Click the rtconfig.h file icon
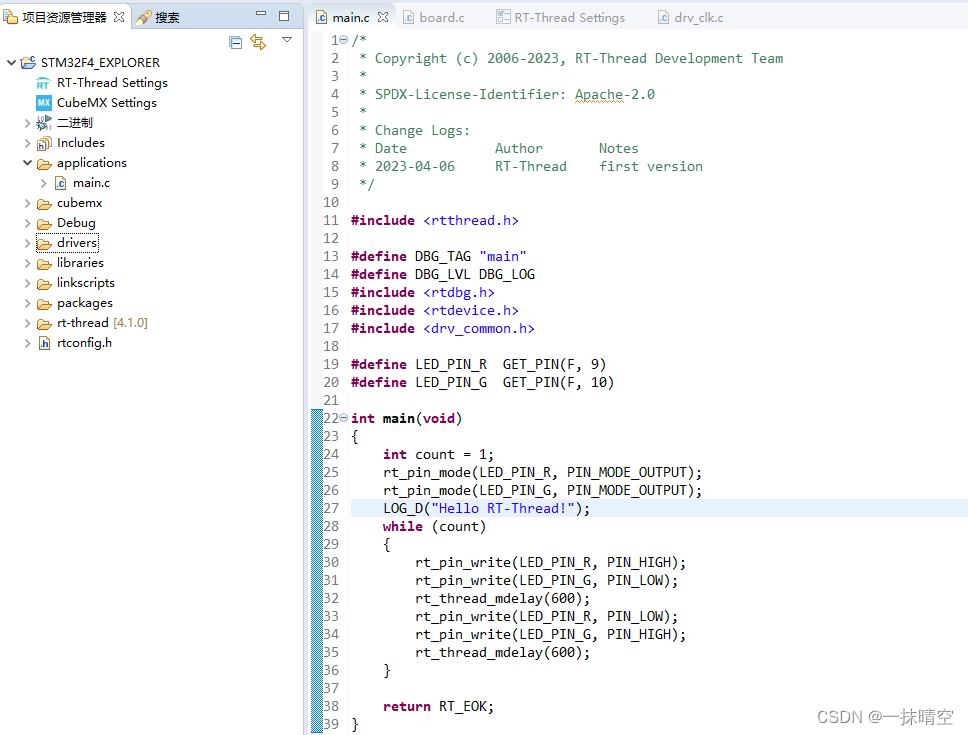The height and width of the screenshot is (735, 968). point(44,343)
